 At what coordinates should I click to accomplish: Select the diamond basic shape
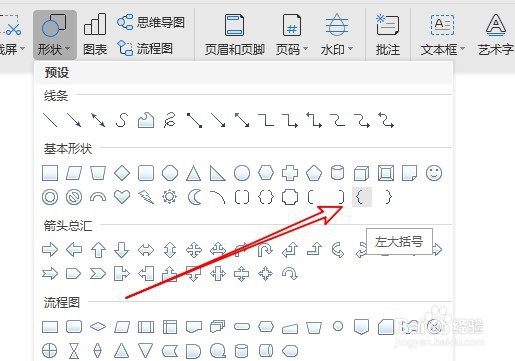pos(122,173)
